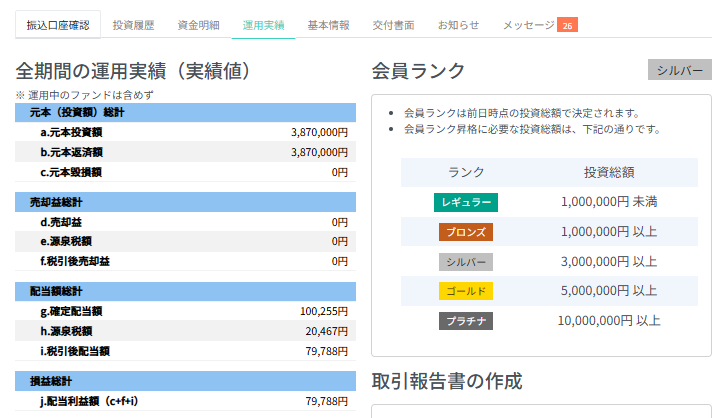Click the green レギュラー rank label
The image size is (722, 418).
(466, 202)
